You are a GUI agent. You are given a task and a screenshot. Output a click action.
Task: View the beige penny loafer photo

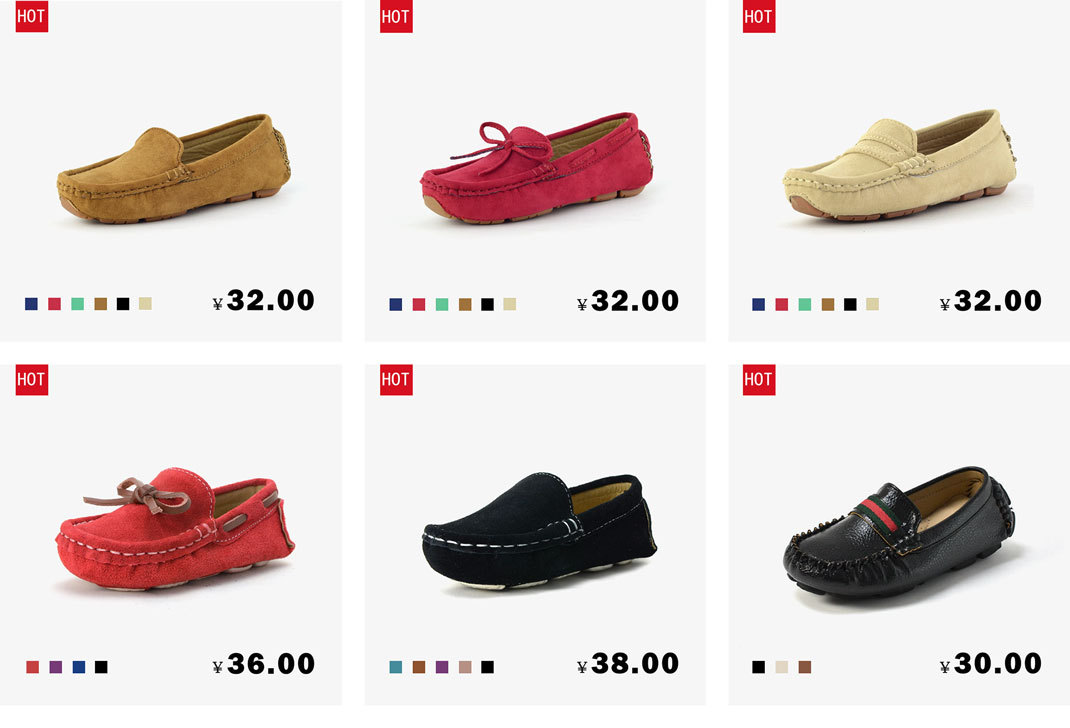[900, 165]
